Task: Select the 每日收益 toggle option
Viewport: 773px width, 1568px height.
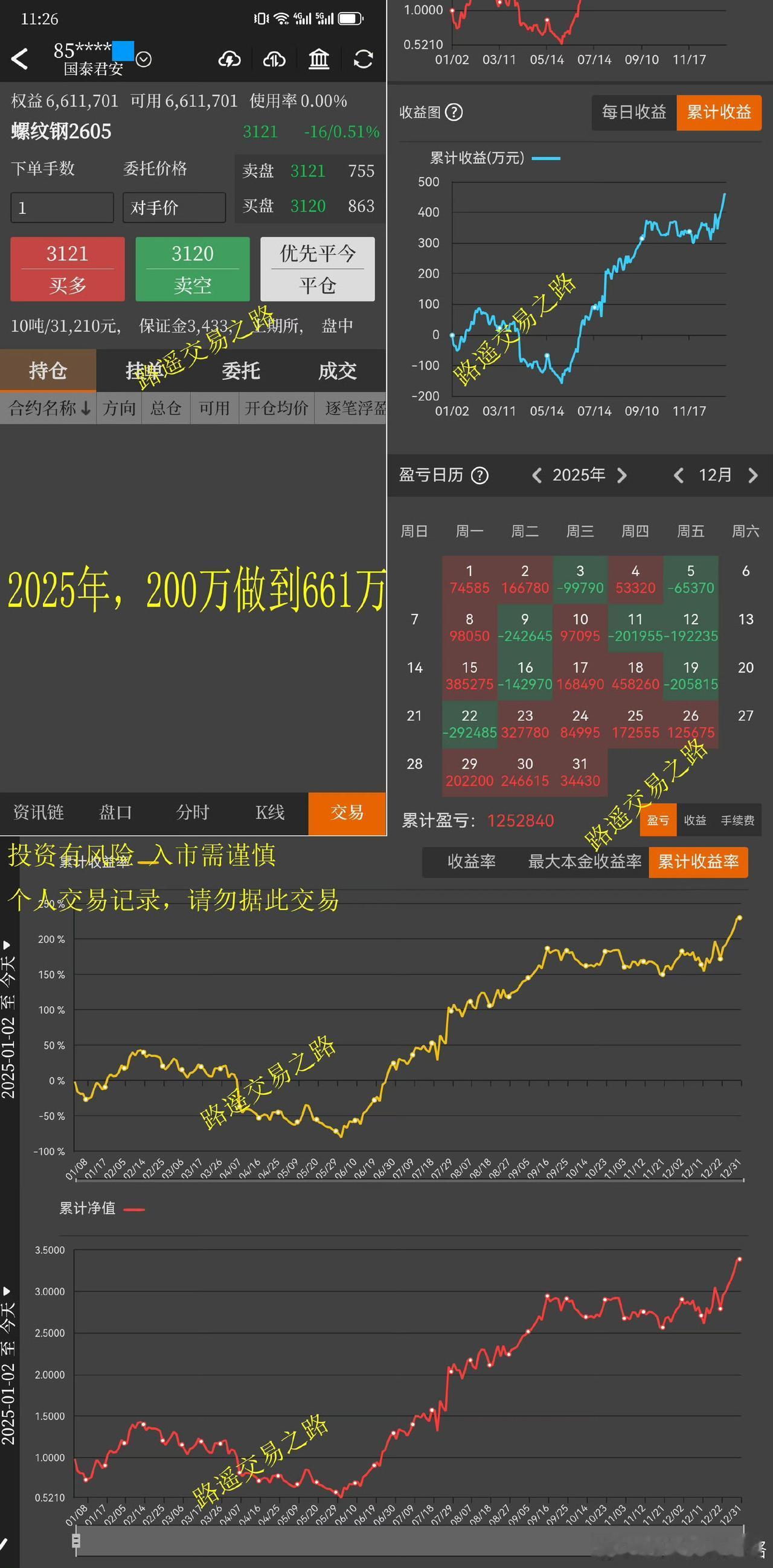Action: pyautogui.click(x=633, y=112)
